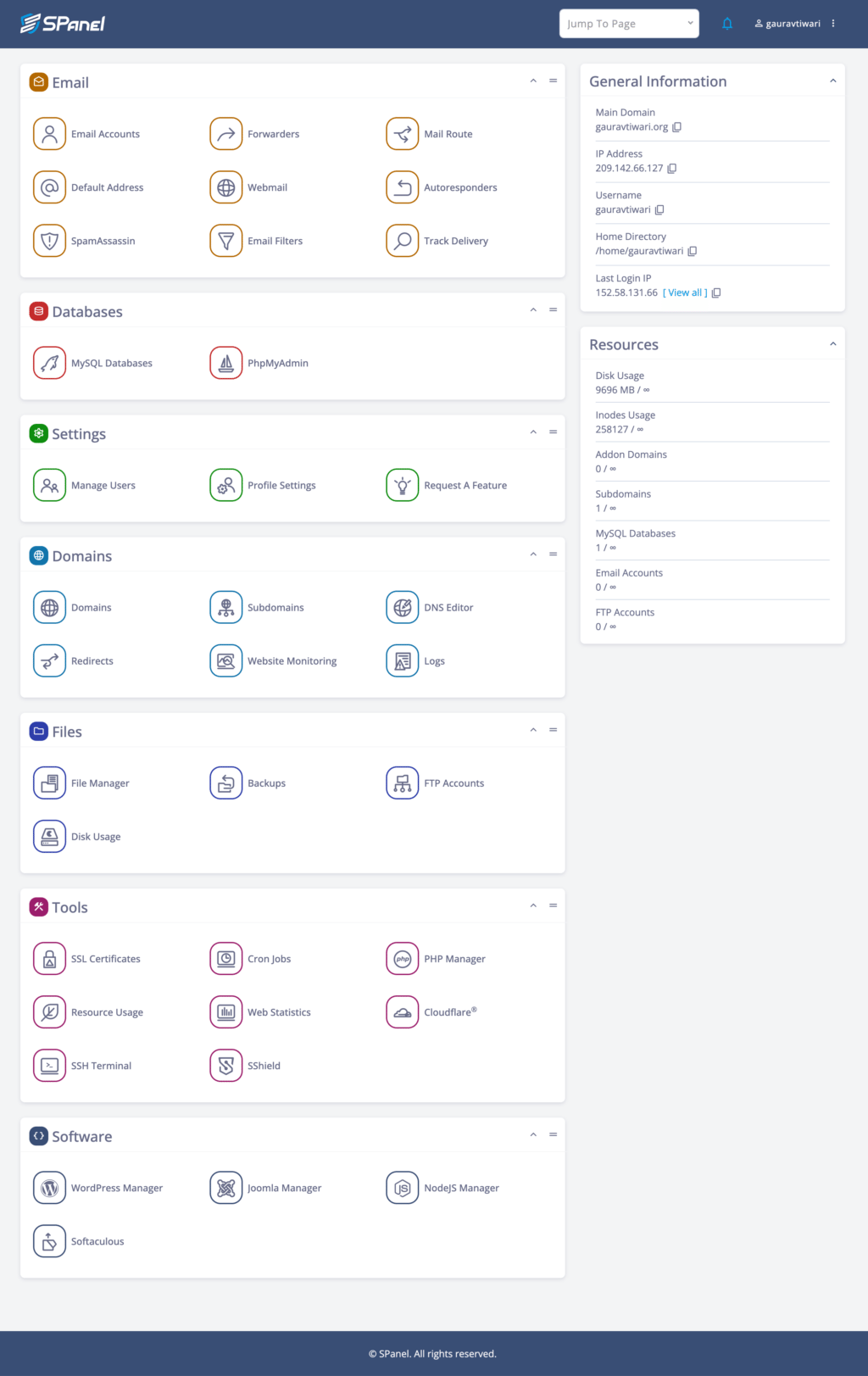Click the View all login IPs link
The height and width of the screenshot is (1376, 868).
pyautogui.click(x=685, y=292)
